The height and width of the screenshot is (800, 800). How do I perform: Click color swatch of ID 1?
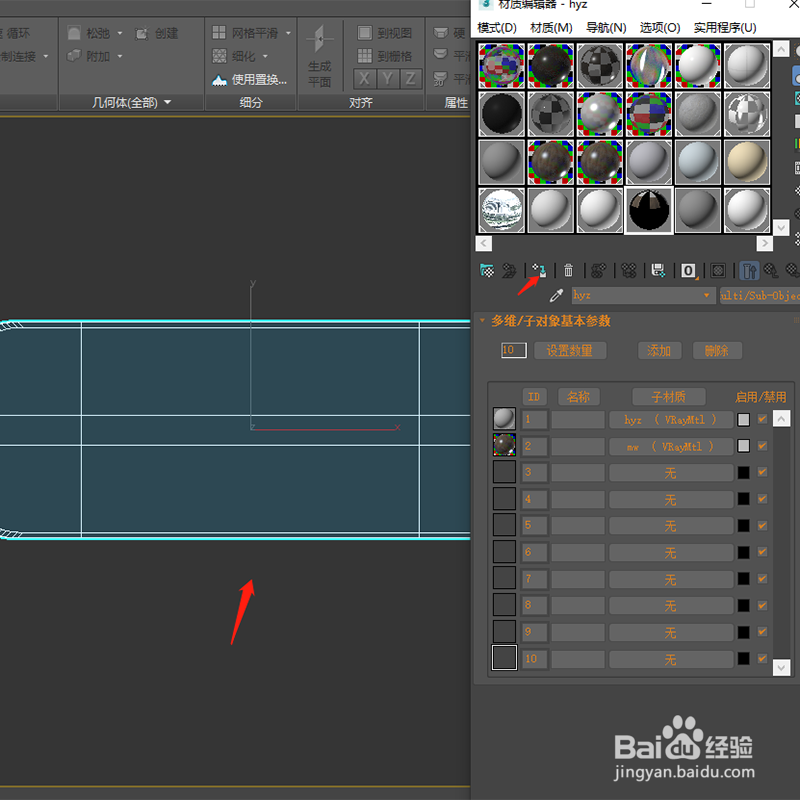[x=743, y=420]
